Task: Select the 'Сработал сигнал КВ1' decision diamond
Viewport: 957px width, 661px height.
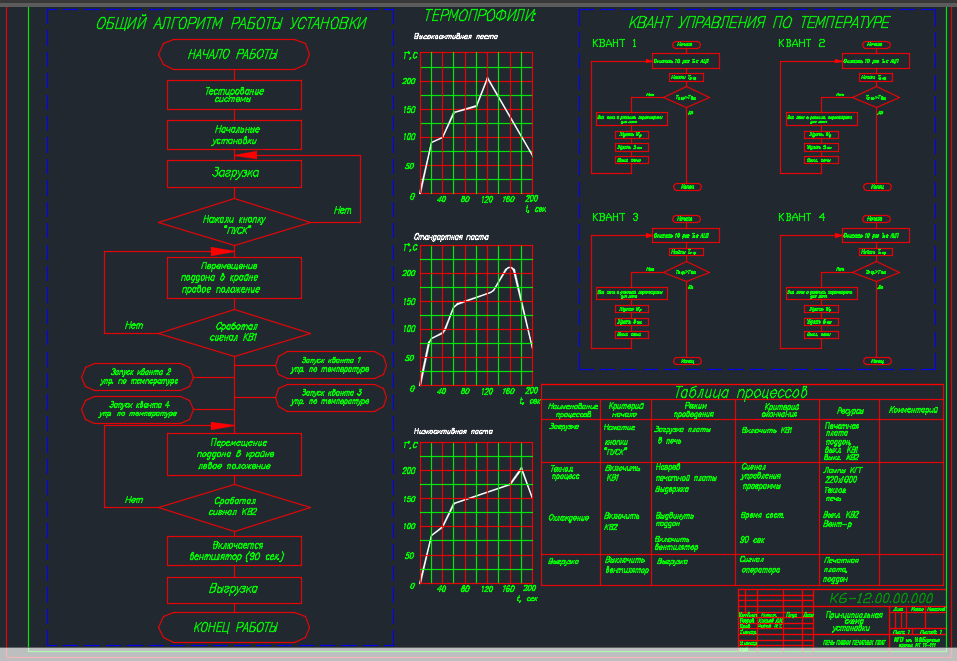Action: click(x=234, y=333)
